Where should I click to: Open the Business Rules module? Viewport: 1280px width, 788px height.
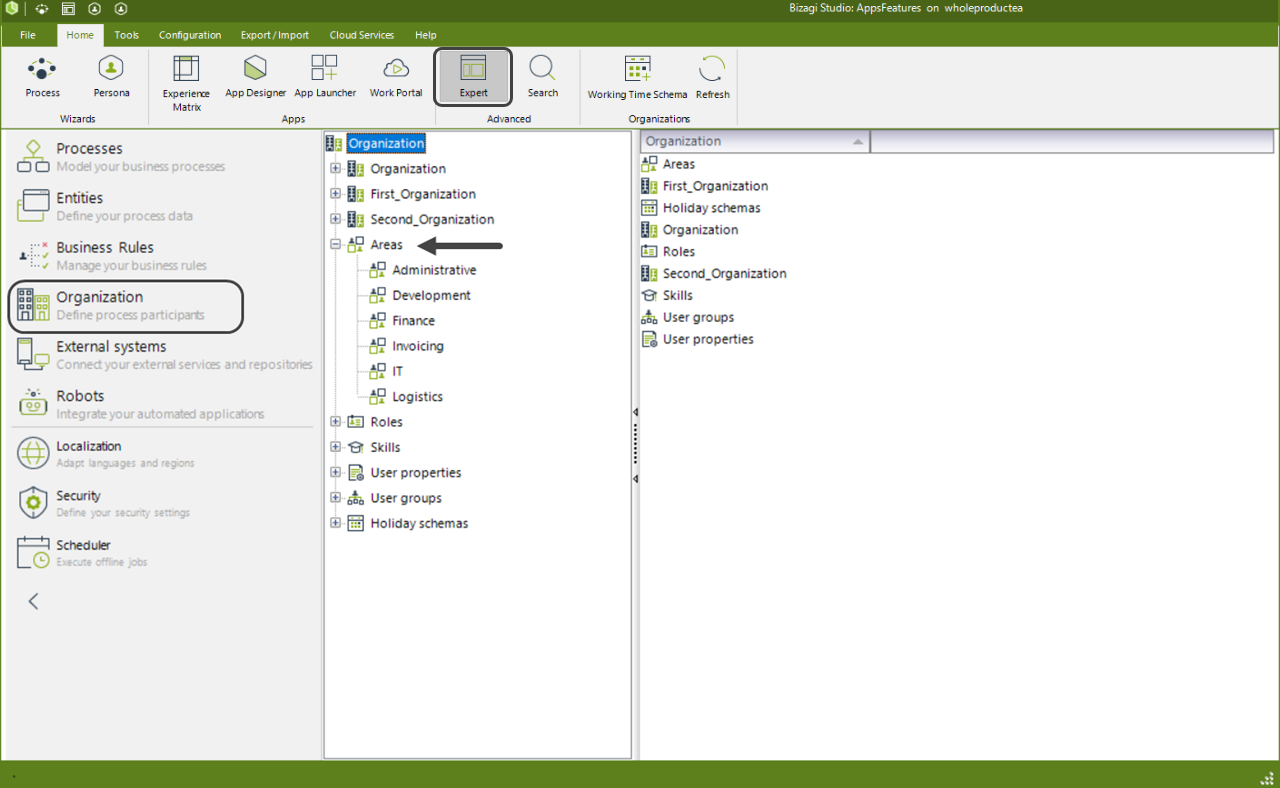tap(112, 256)
